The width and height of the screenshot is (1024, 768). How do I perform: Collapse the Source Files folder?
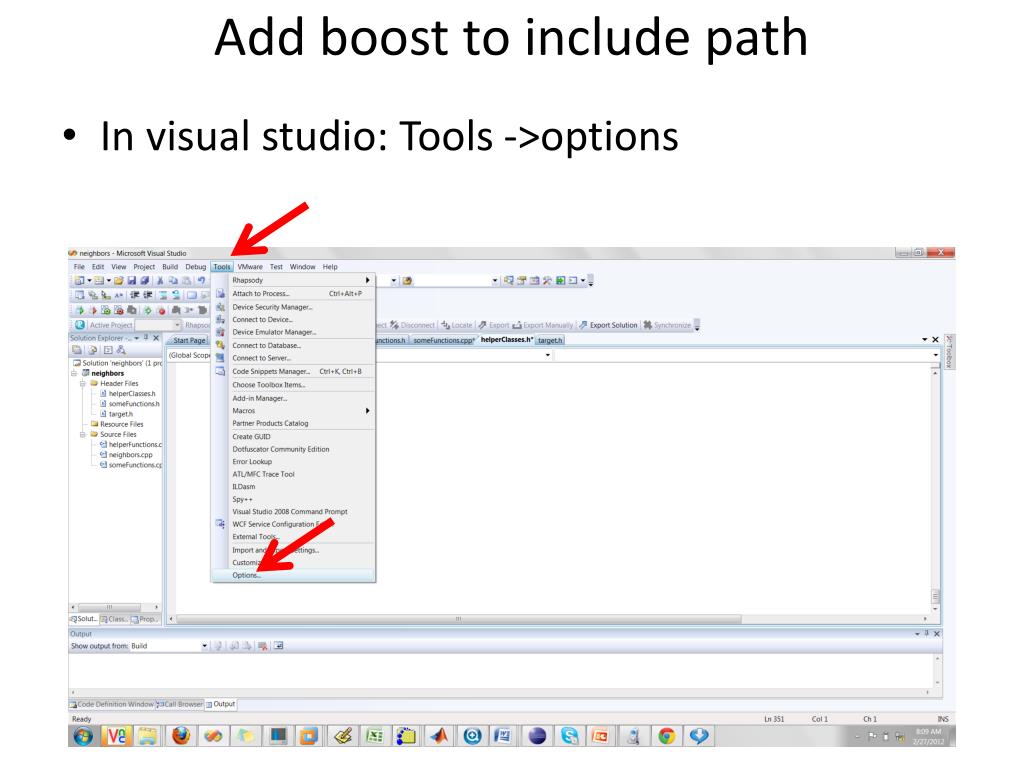click(83, 434)
